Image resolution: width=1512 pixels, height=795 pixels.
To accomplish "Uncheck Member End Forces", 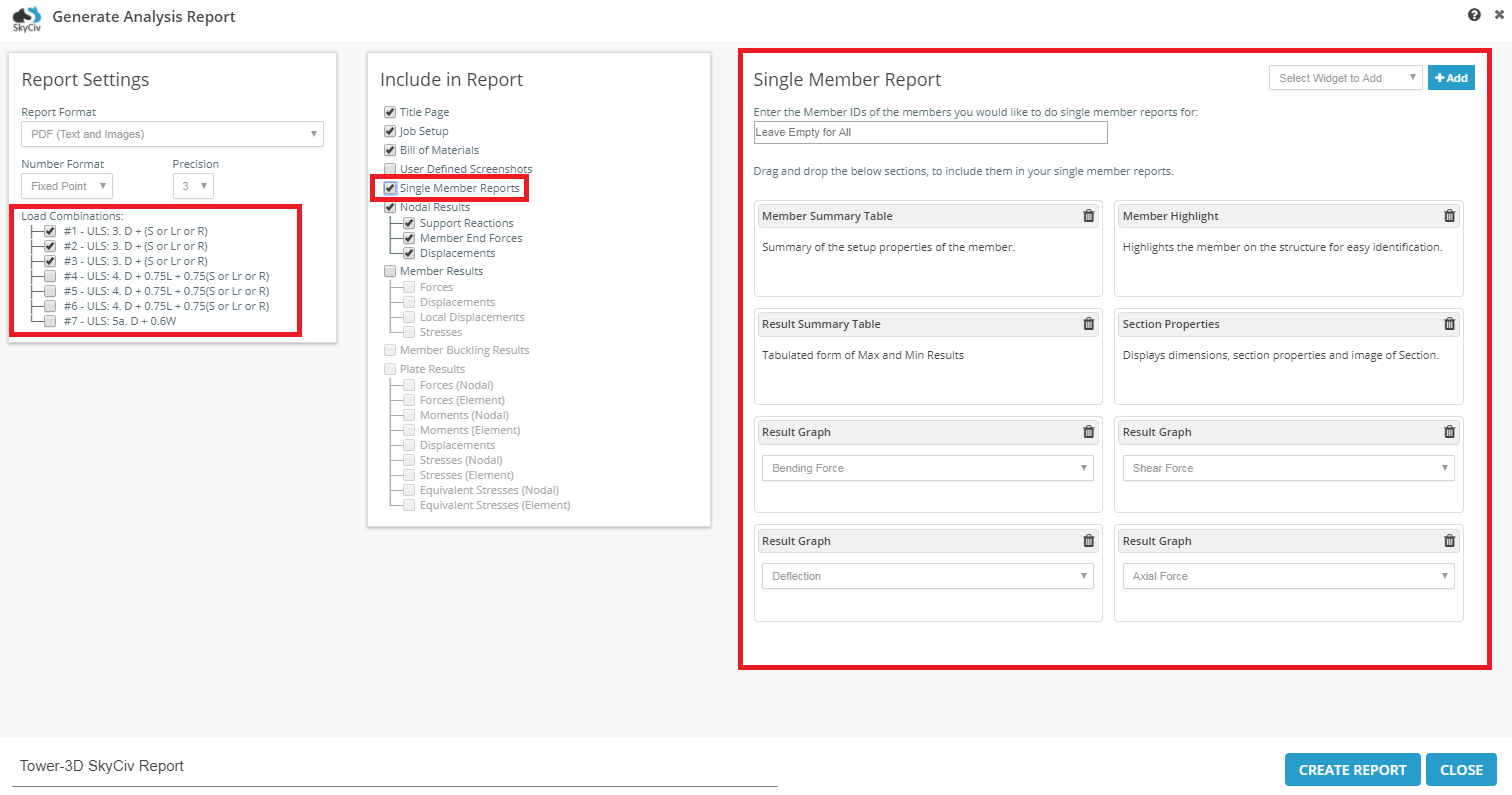I will pyautogui.click(x=409, y=238).
